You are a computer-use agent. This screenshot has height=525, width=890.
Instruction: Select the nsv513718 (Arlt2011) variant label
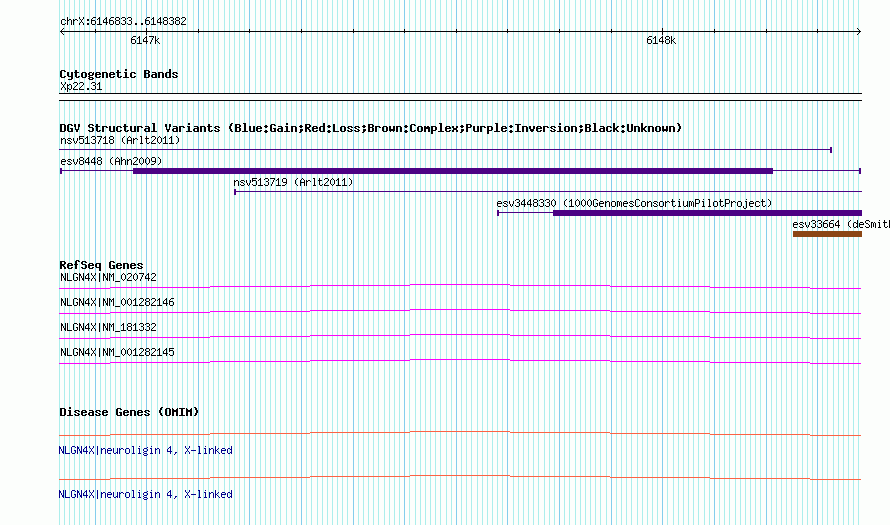coord(120,140)
